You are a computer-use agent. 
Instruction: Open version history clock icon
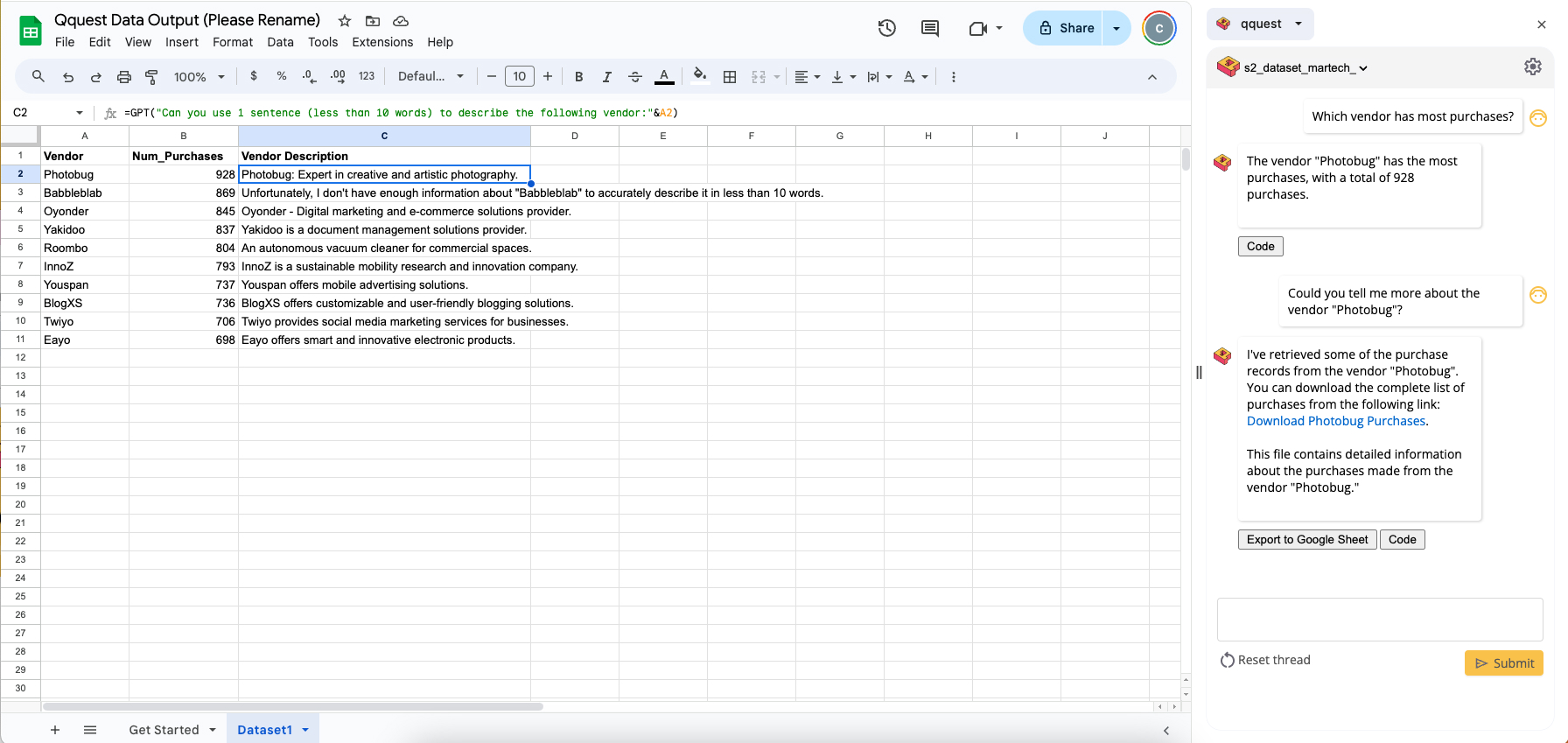pos(886,28)
